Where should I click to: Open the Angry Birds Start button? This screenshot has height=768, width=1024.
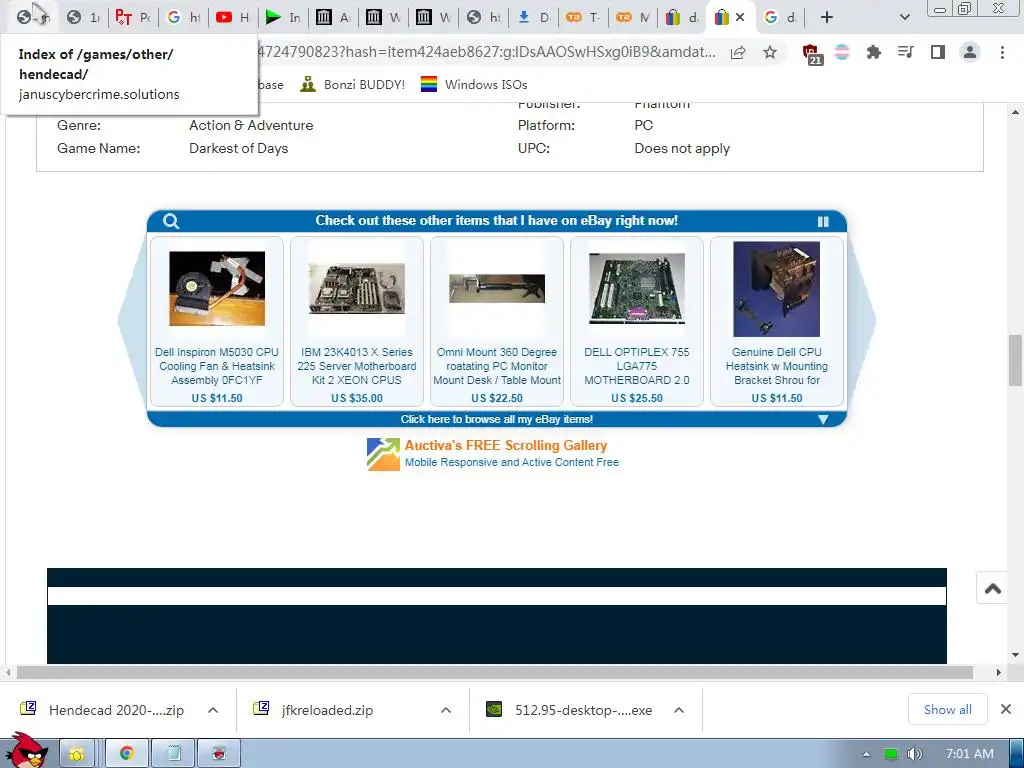[x=26, y=751]
